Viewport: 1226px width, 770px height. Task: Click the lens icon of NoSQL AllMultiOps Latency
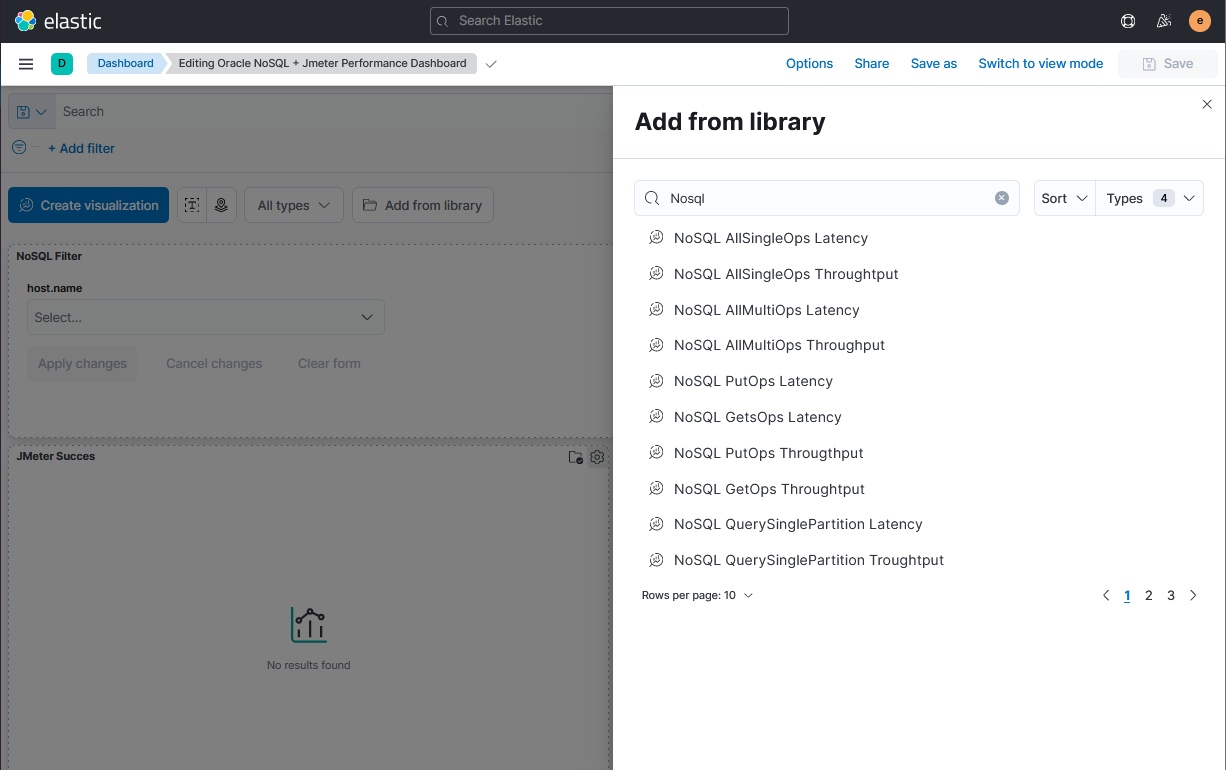point(657,310)
